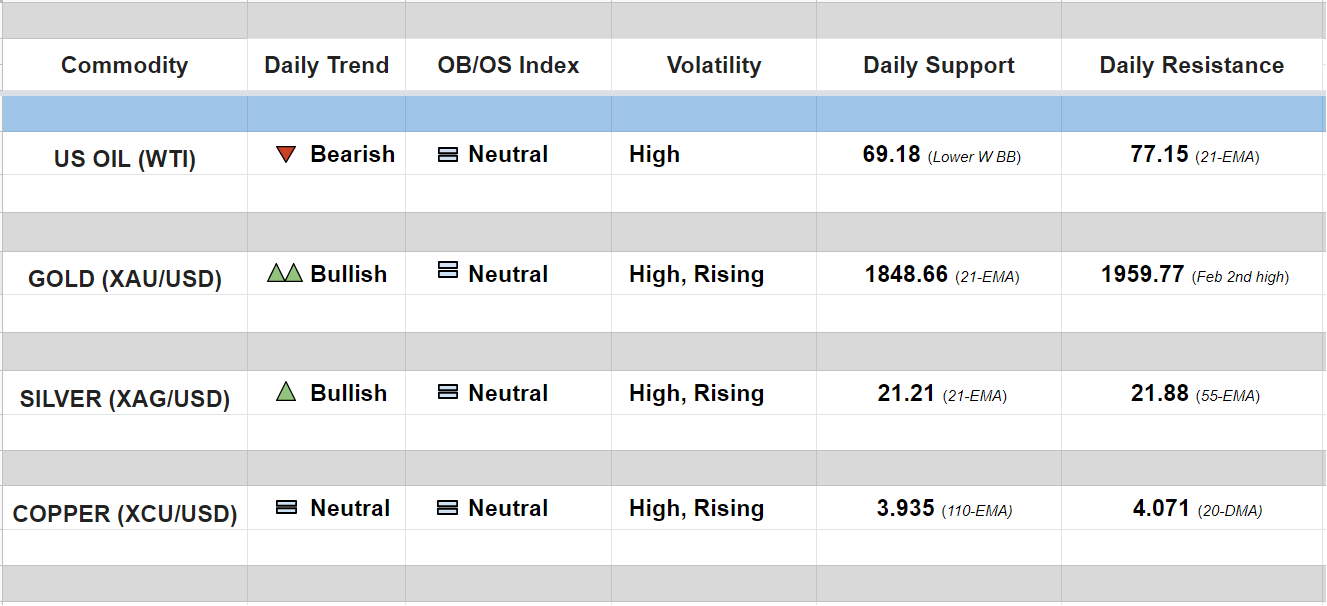
Task: Select the GOLD (XAU/USD) cell
Action: tap(125, 278)
